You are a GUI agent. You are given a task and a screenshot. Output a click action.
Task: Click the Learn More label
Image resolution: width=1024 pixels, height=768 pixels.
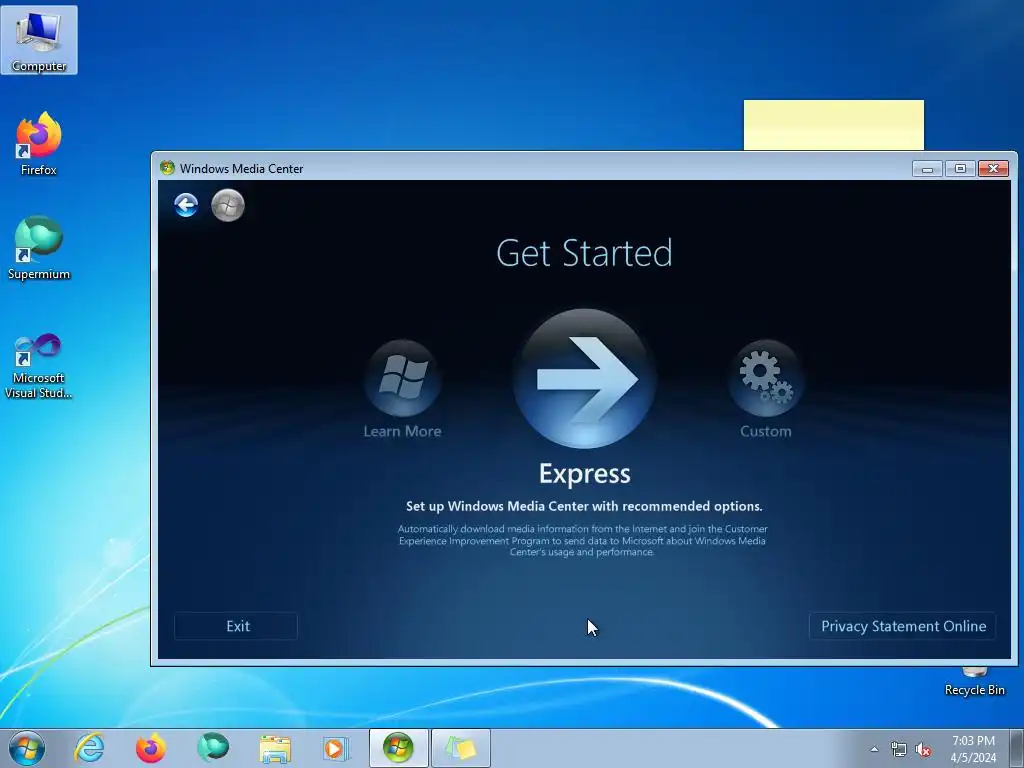click(402, 431)
